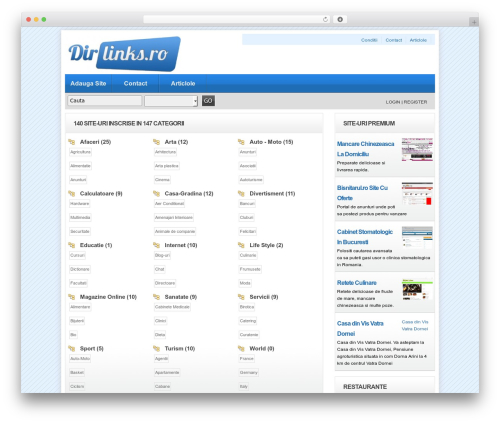This screenshot has height=423, width=500.
Task: Click the Contact link in top bar
Action: pyautogui.click(x=394, y=40)
